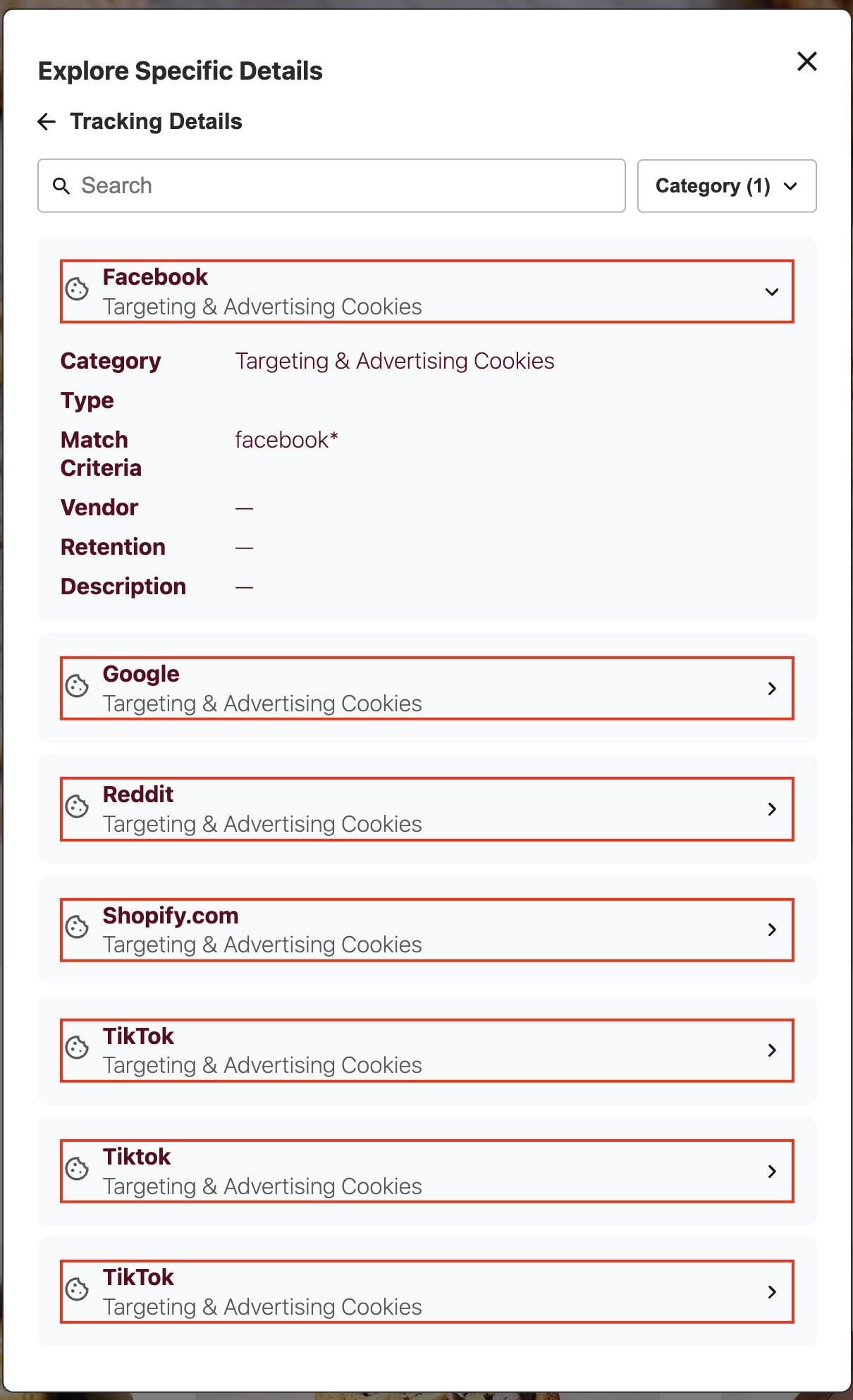Screen dimensions: 853x1400
Task: Expand the Shopify.com cookie details
Action: tap(773, 930)
